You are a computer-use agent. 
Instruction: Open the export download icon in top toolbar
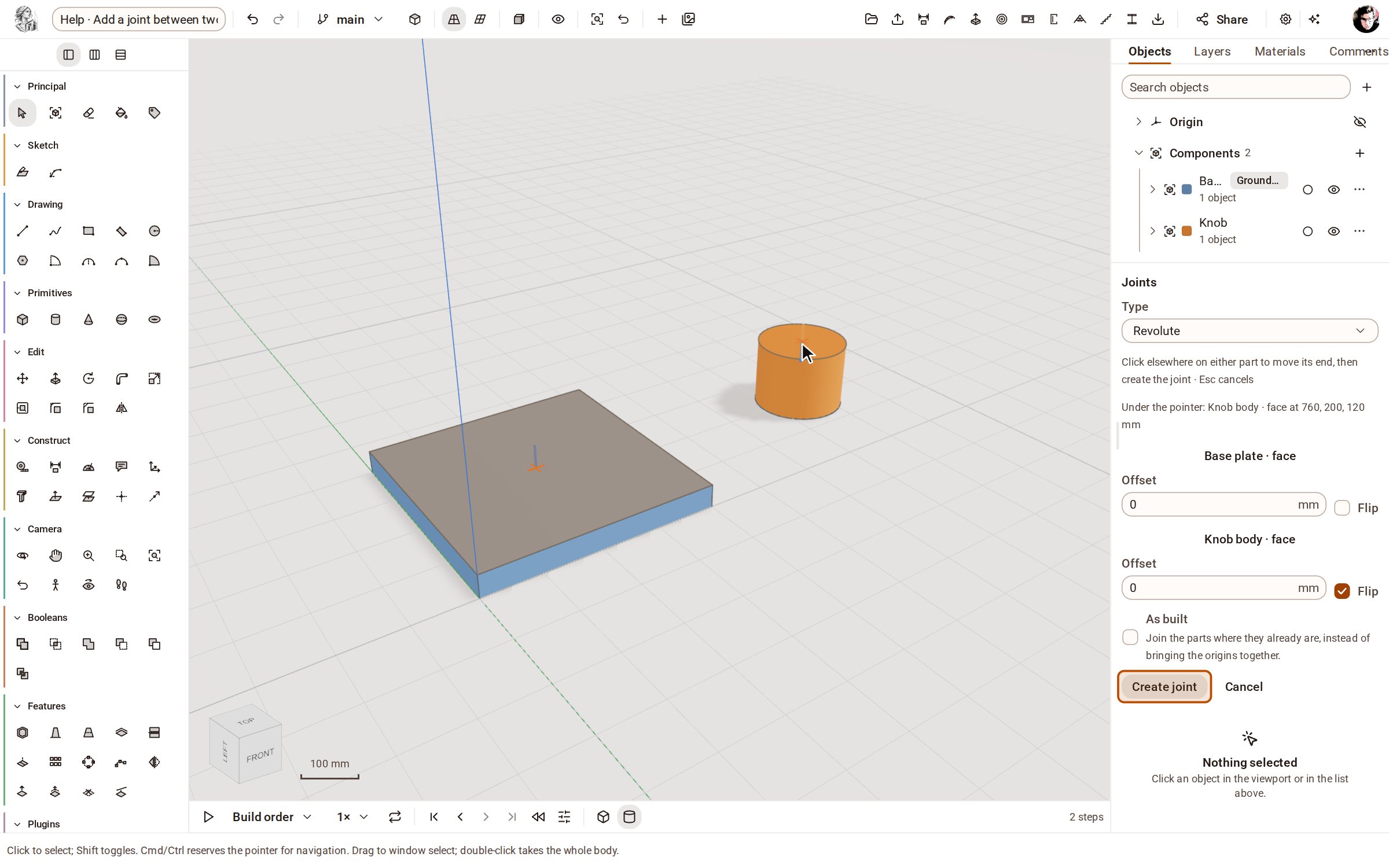pyautogui.click(x=1158, y=19)
